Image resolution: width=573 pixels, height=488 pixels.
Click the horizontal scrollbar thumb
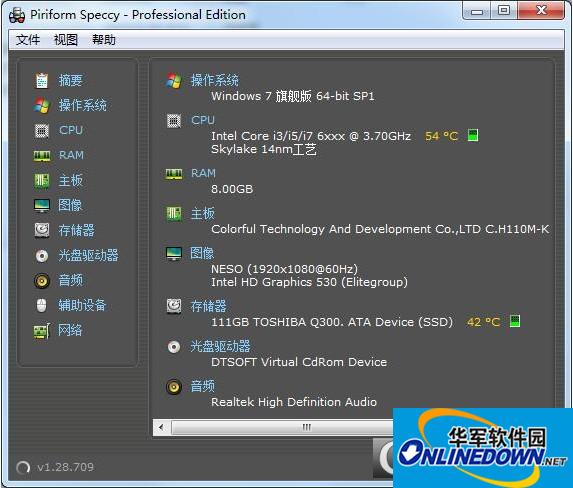[282, 427]
